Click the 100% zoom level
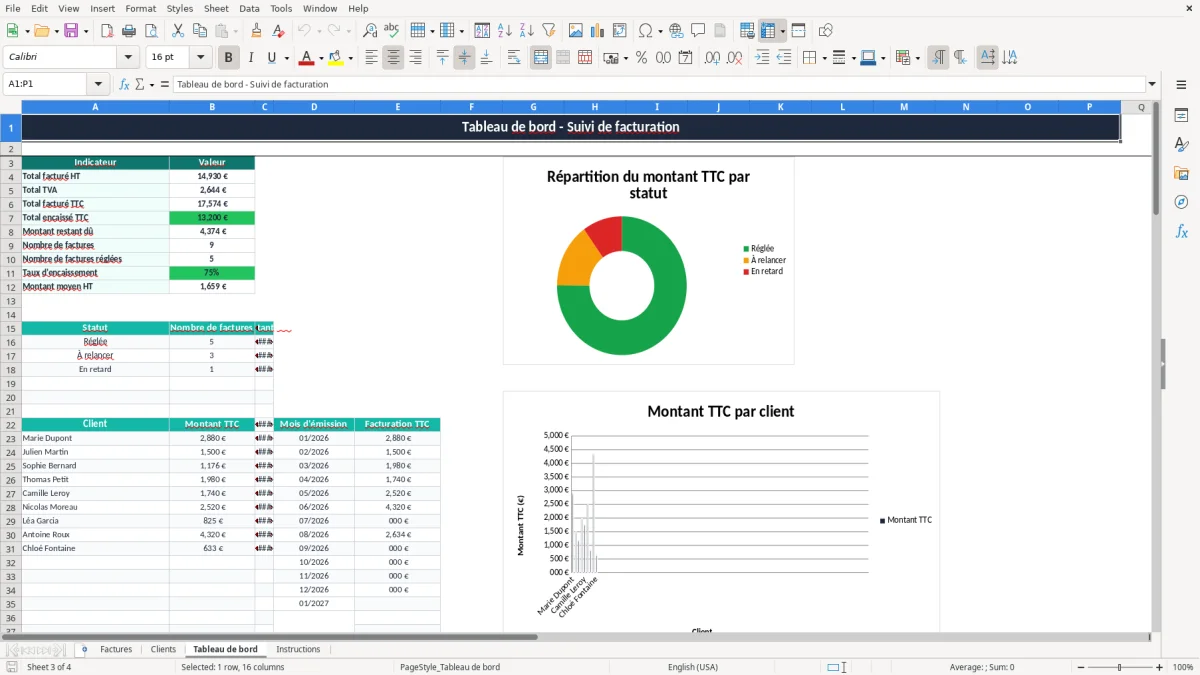Viewport: 1200px width, 675px height. coord(1183,667)
